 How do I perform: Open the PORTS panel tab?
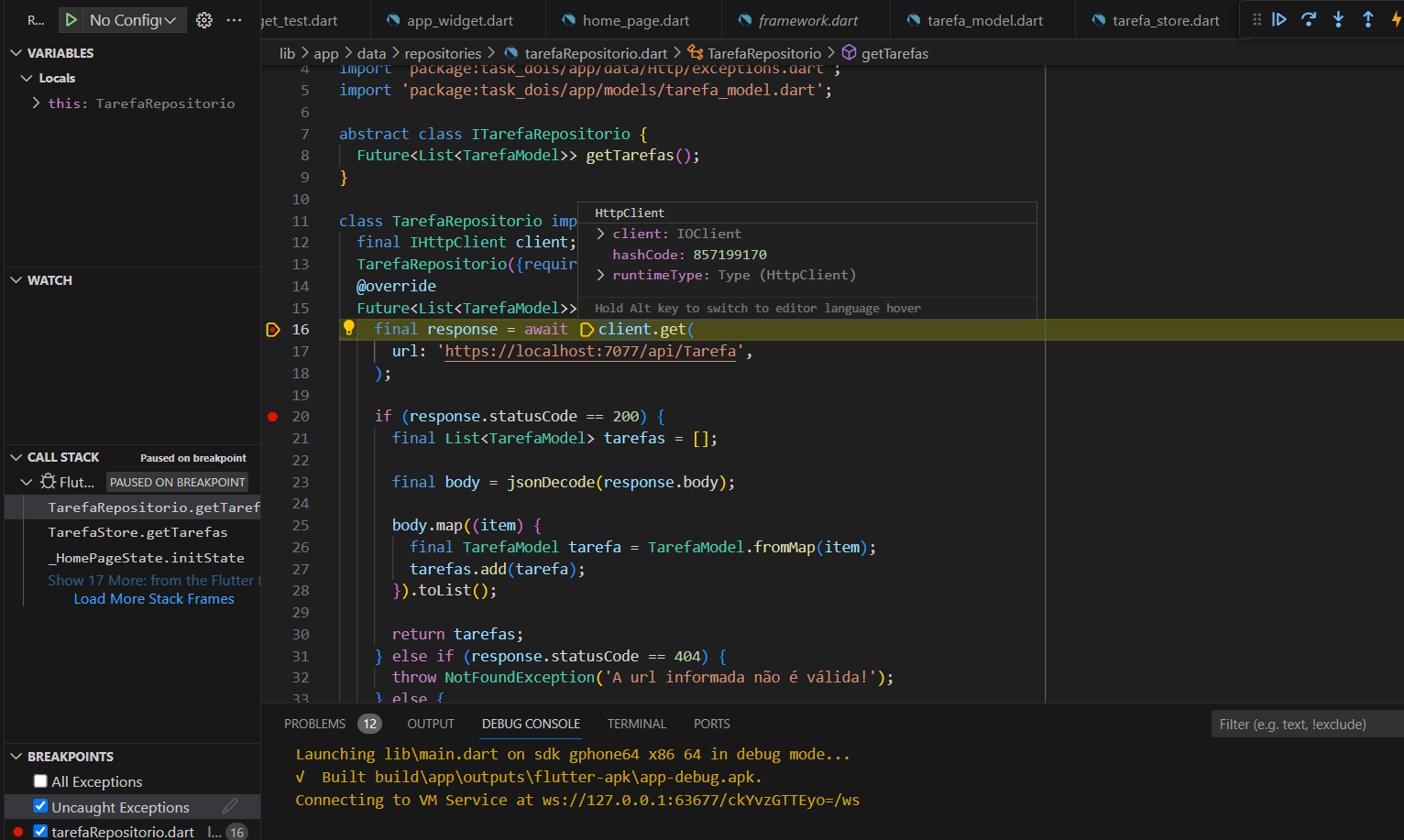pos(711,724)
